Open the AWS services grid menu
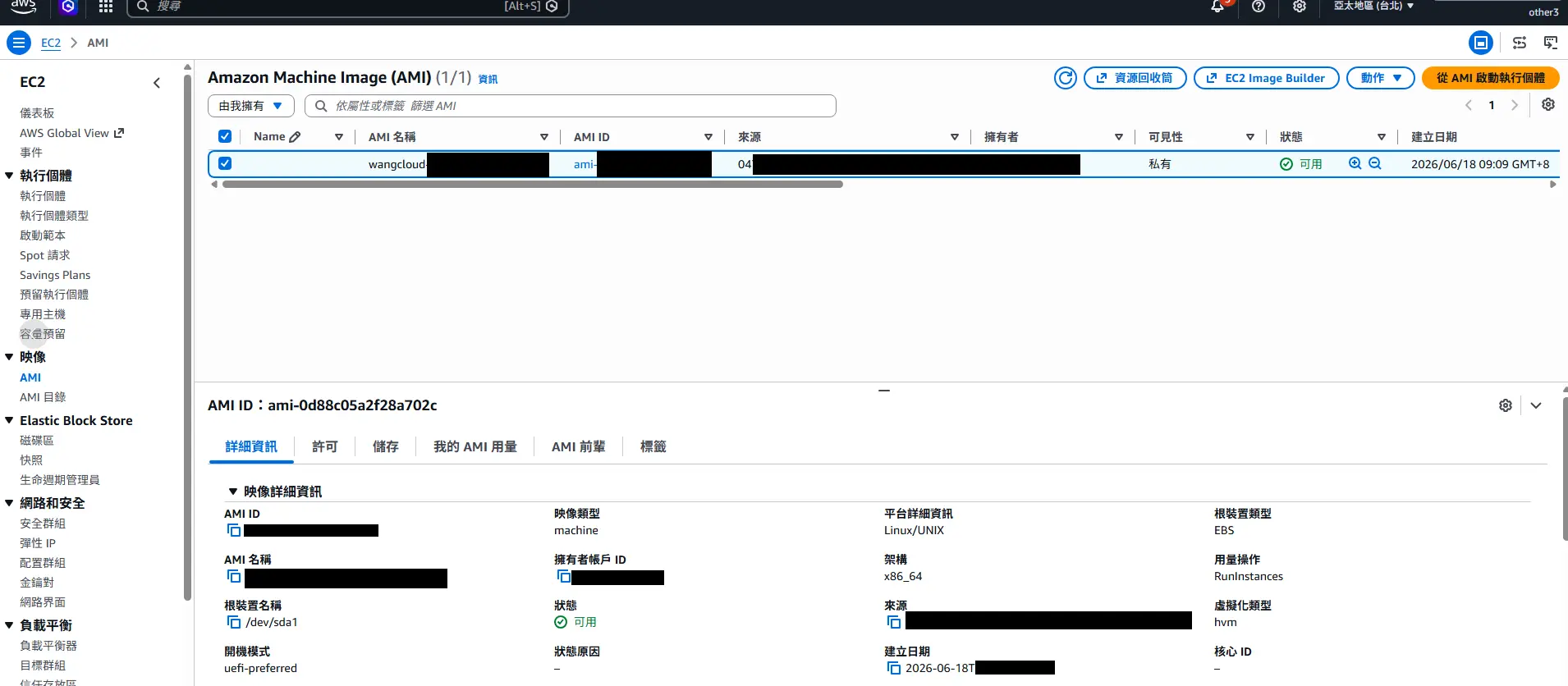The height and width of the screenshot is (686, 1568). 106,7
